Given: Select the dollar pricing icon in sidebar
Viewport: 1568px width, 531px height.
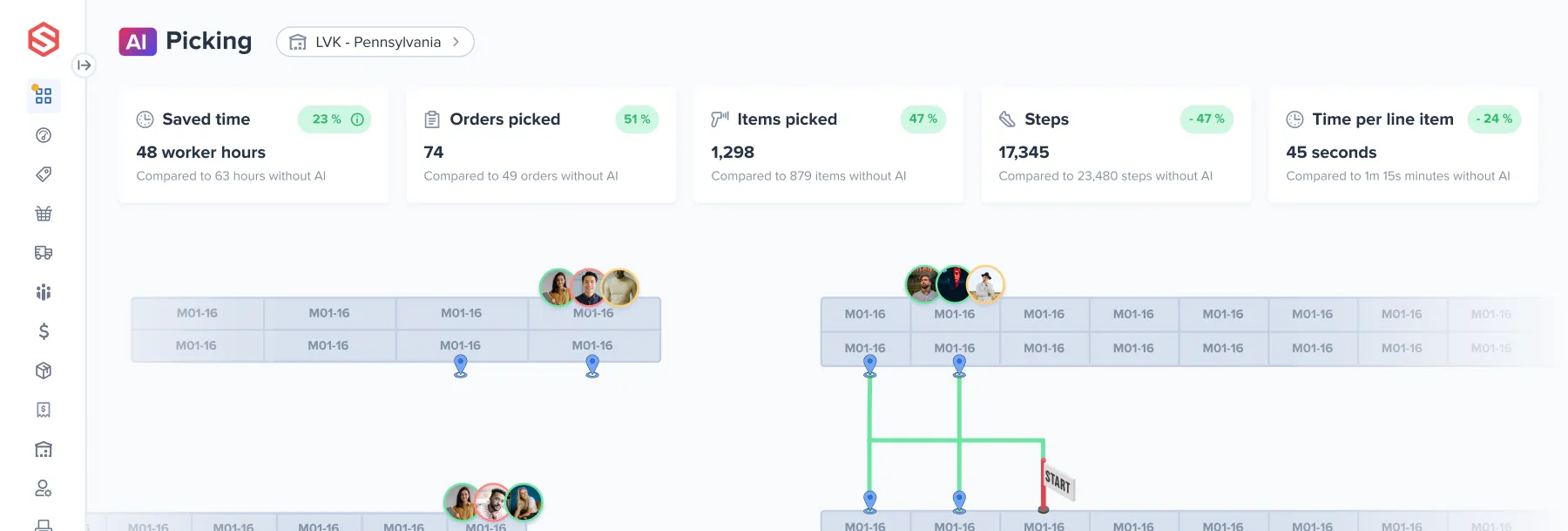Looking at the screenshot, I should pos(44,331).
